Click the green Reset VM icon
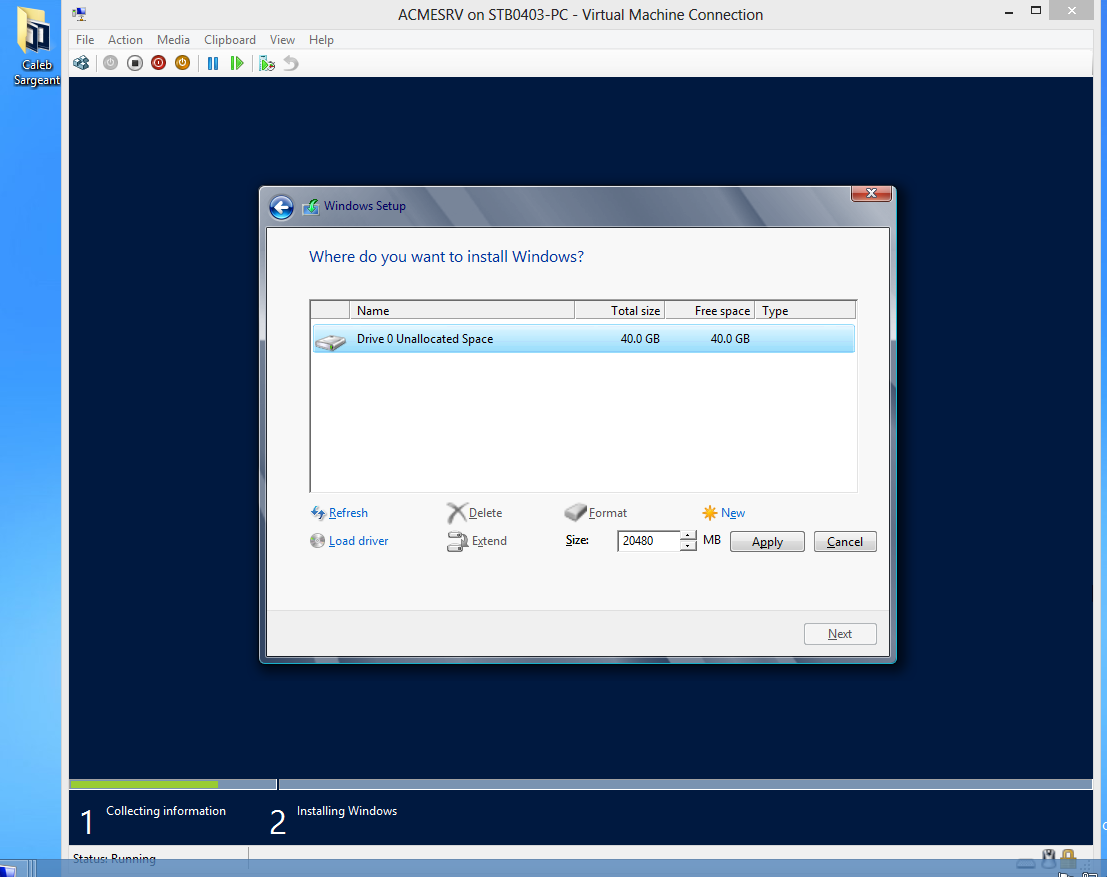The height and width of the screenshot is (877, 1107). (x=237, y=63)
